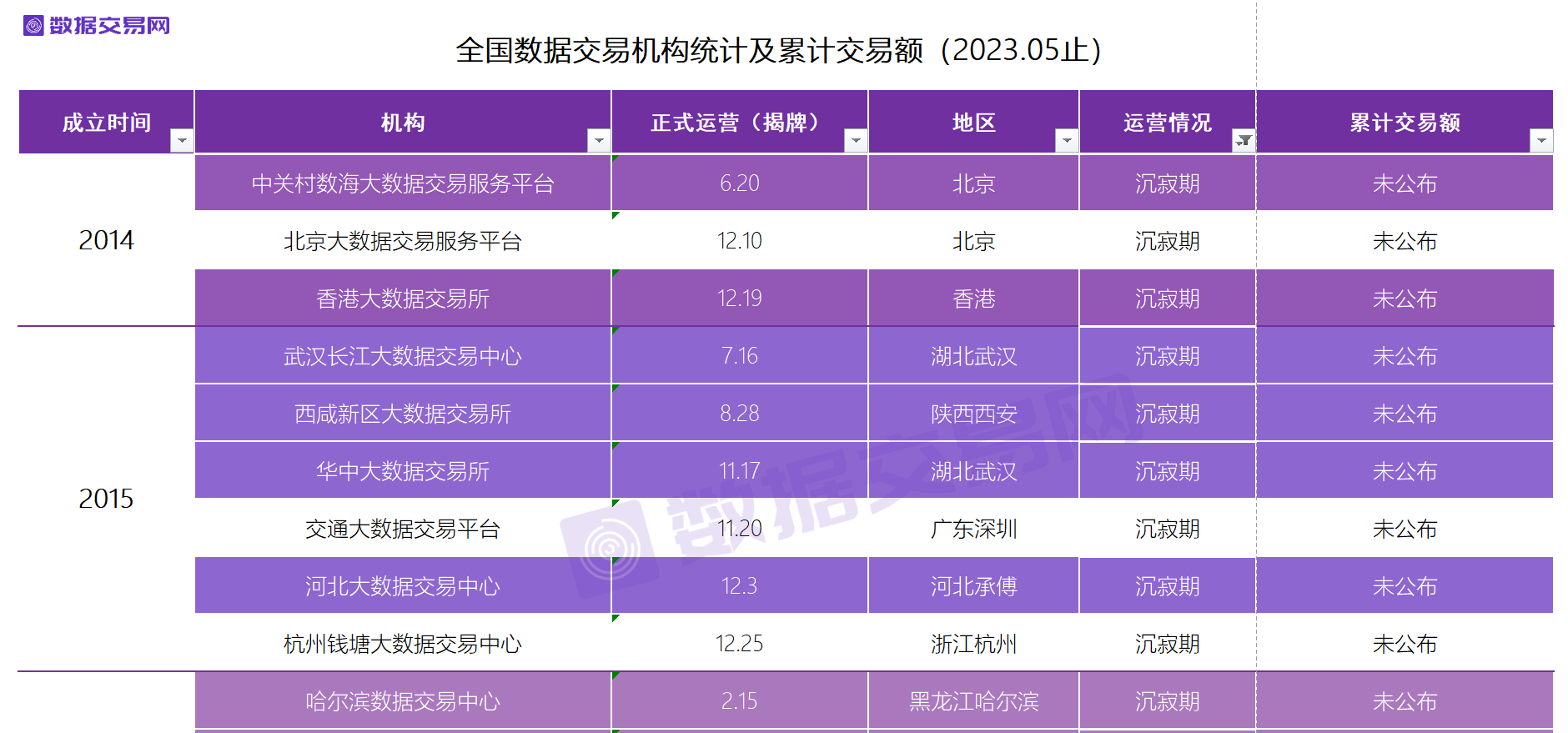The width and height of the screenshot is (1568, 733).
Task: Open the 正式运营（揭牌） filter dropdown
Action: 856,141
